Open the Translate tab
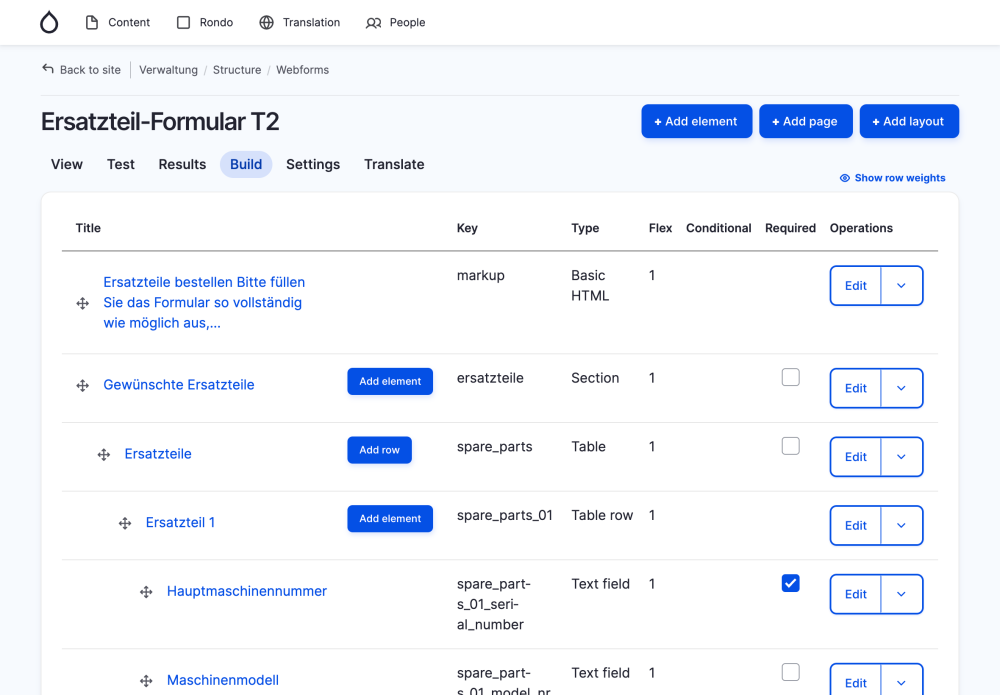 (x=394, y=164)
